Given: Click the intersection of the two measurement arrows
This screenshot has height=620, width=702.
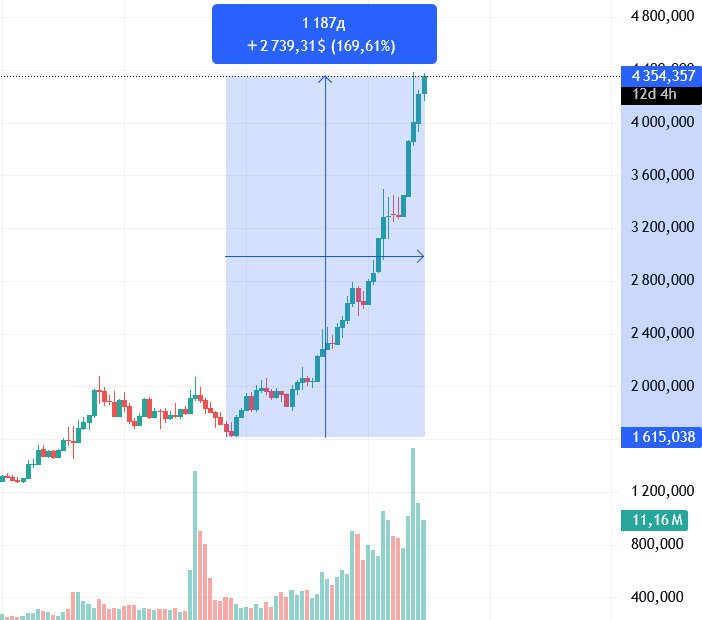Looking at the screenshot, I should pyautogui.click(x=325, y=257).
